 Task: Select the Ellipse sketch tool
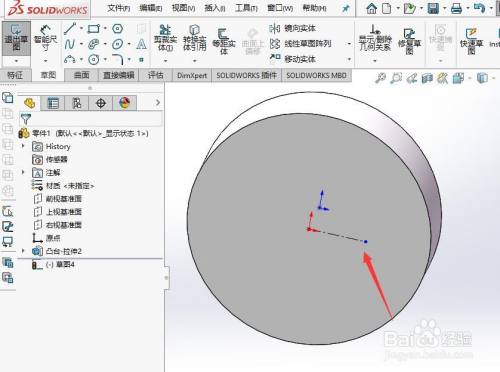(x=118, y=44)
